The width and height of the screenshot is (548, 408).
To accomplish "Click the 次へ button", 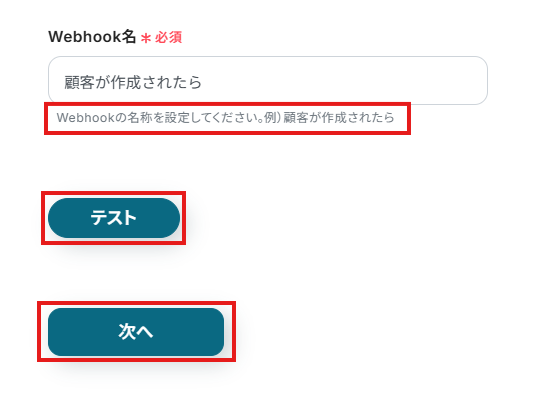I will pos(136,332).
